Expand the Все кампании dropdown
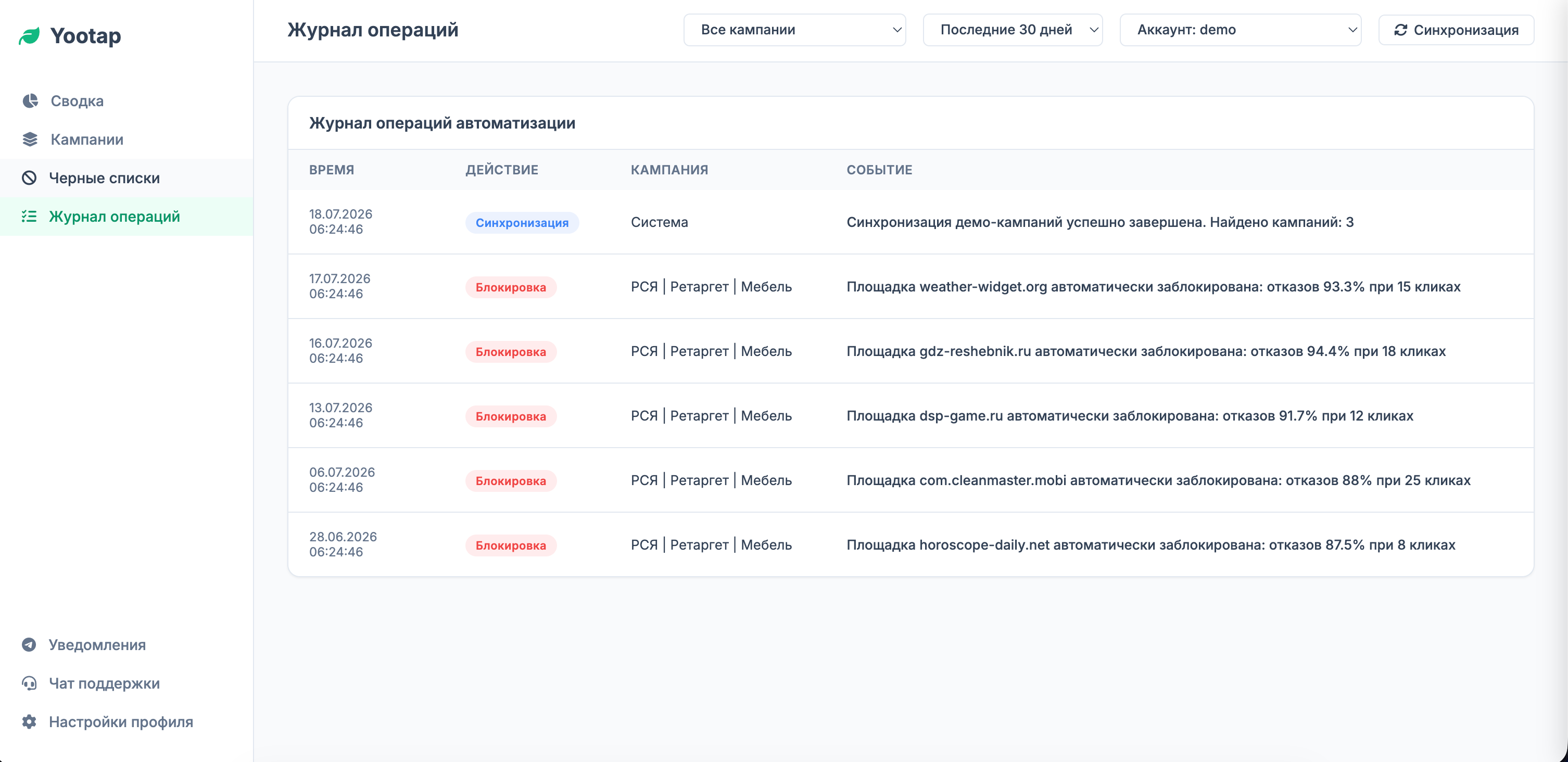Screen dimensions: 1568x762 coord(794,30)
